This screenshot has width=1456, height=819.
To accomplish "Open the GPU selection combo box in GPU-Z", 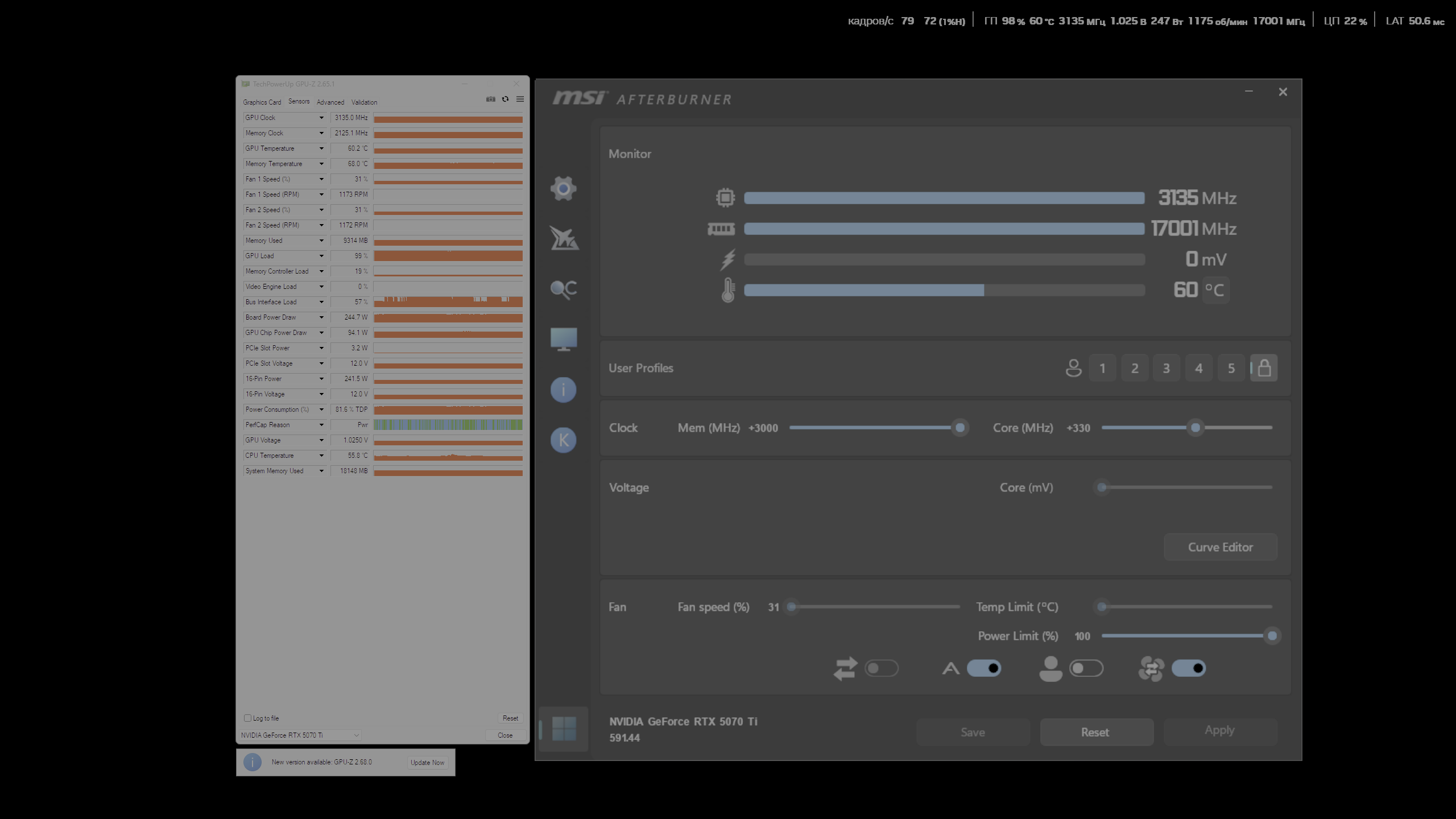I will point(300,735).
